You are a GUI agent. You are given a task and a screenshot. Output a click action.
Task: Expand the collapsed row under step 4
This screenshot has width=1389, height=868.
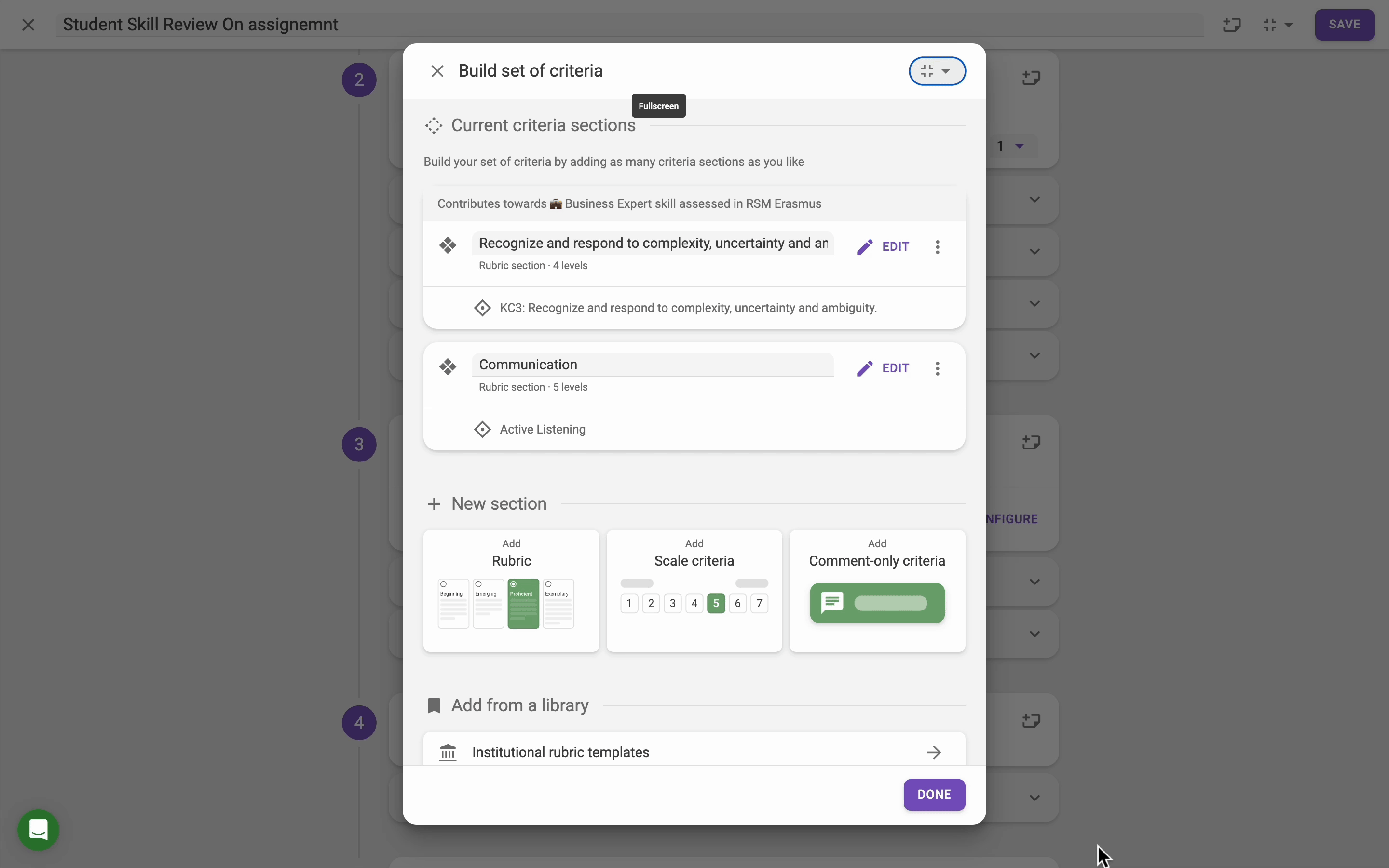tap(1035, 798)
